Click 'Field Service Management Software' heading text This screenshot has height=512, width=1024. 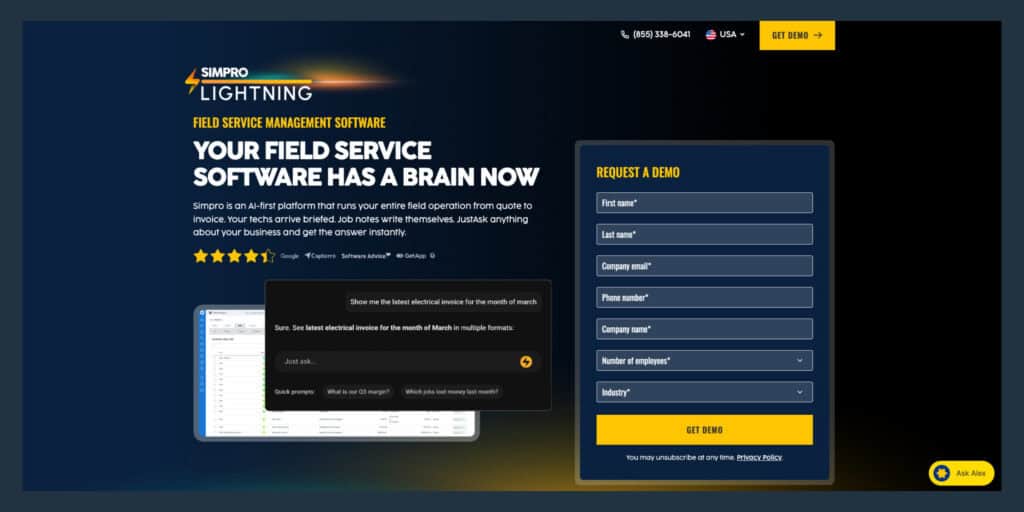pos(289,123)
